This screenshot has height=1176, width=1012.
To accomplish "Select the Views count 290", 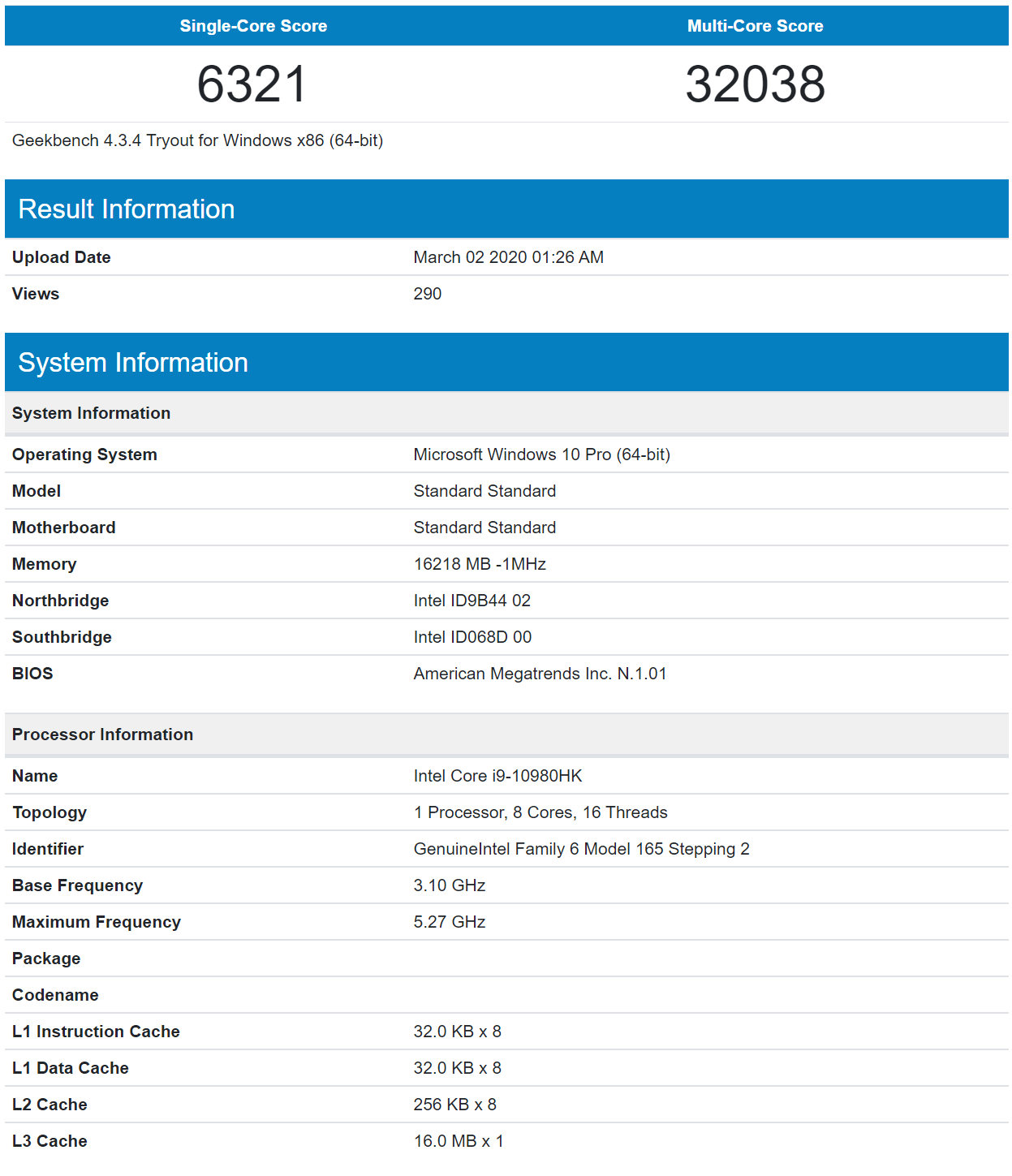I will [428, 294].
